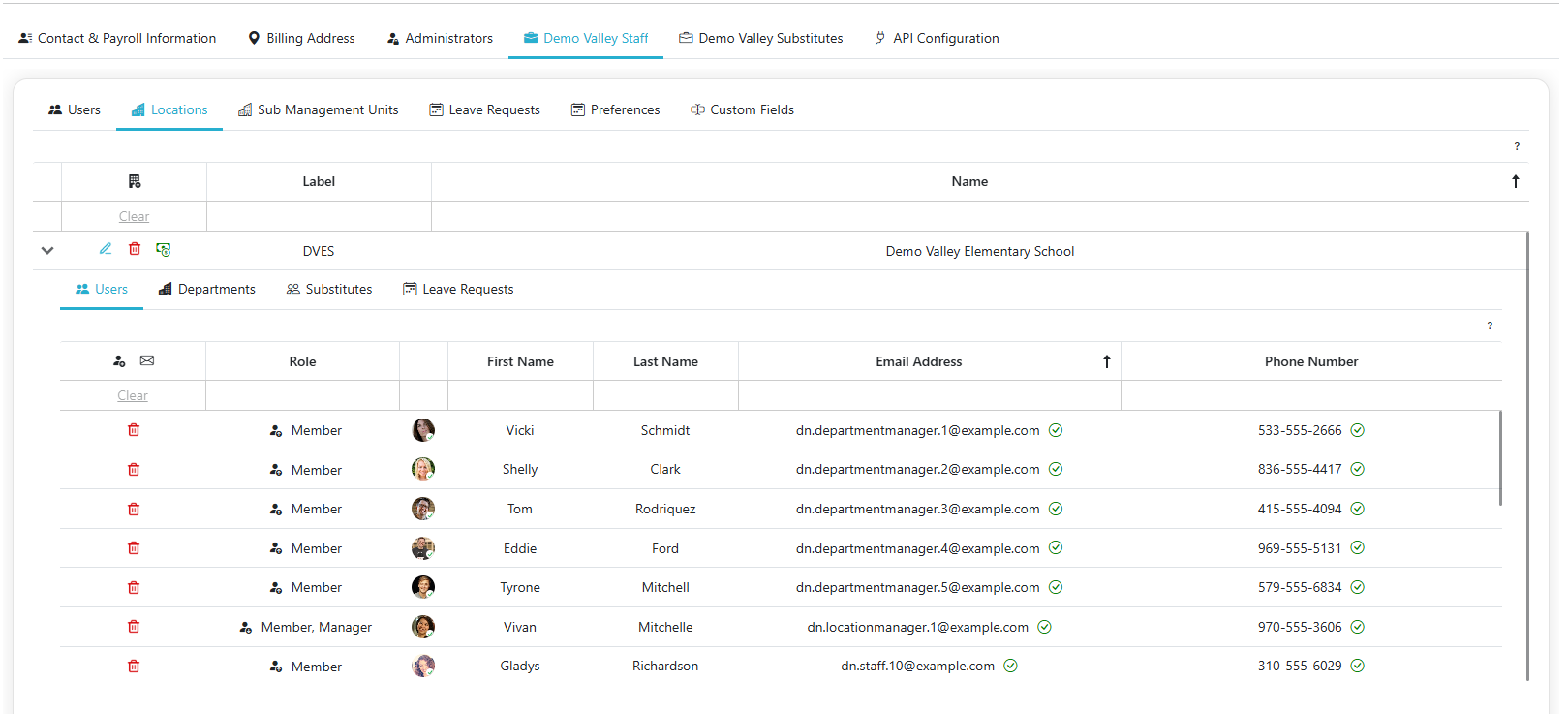Click the help question mark above the locations table
This screenshot has height=714, width=1568.
click(1517, 146)
